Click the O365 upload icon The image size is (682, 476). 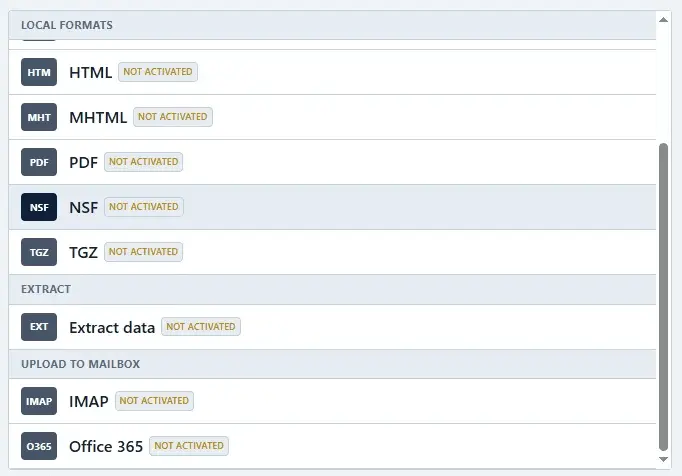pyautogui.click(x=39, y=446)
